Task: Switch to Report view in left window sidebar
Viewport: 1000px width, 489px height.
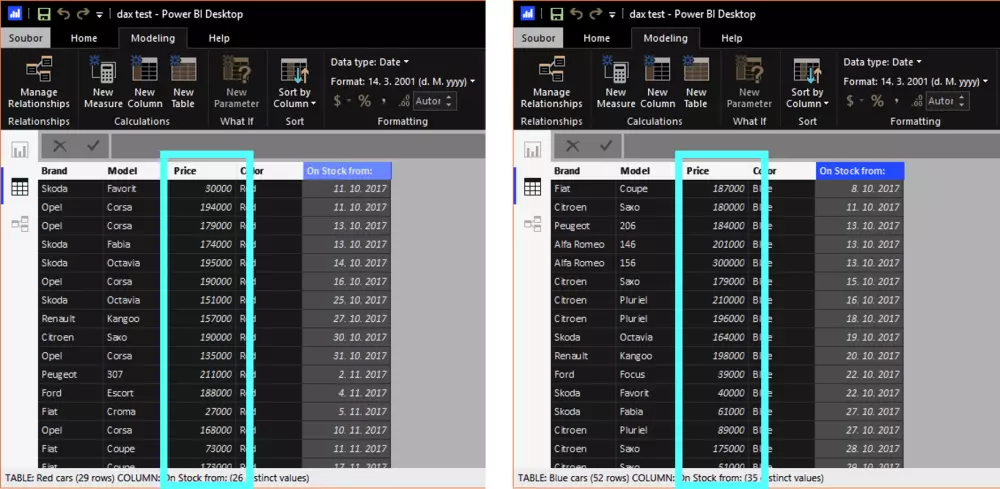Action: (x=20, y=150)
